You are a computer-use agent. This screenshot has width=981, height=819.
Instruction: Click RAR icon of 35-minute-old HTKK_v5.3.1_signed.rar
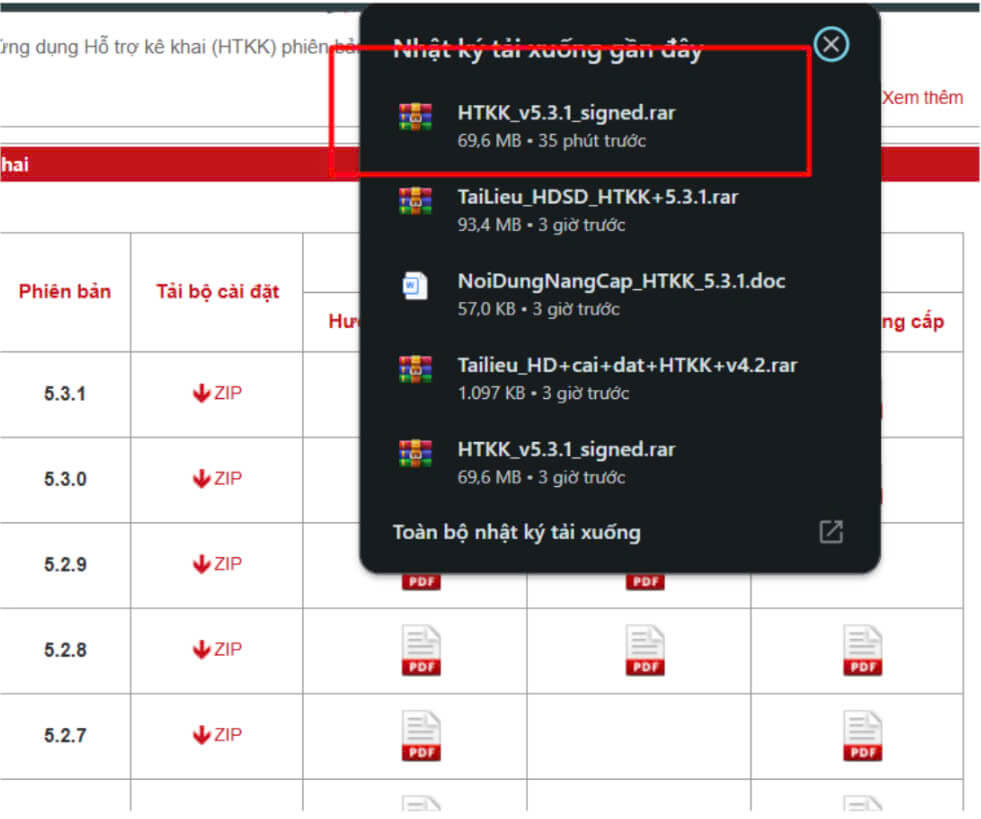coord(415,117)
